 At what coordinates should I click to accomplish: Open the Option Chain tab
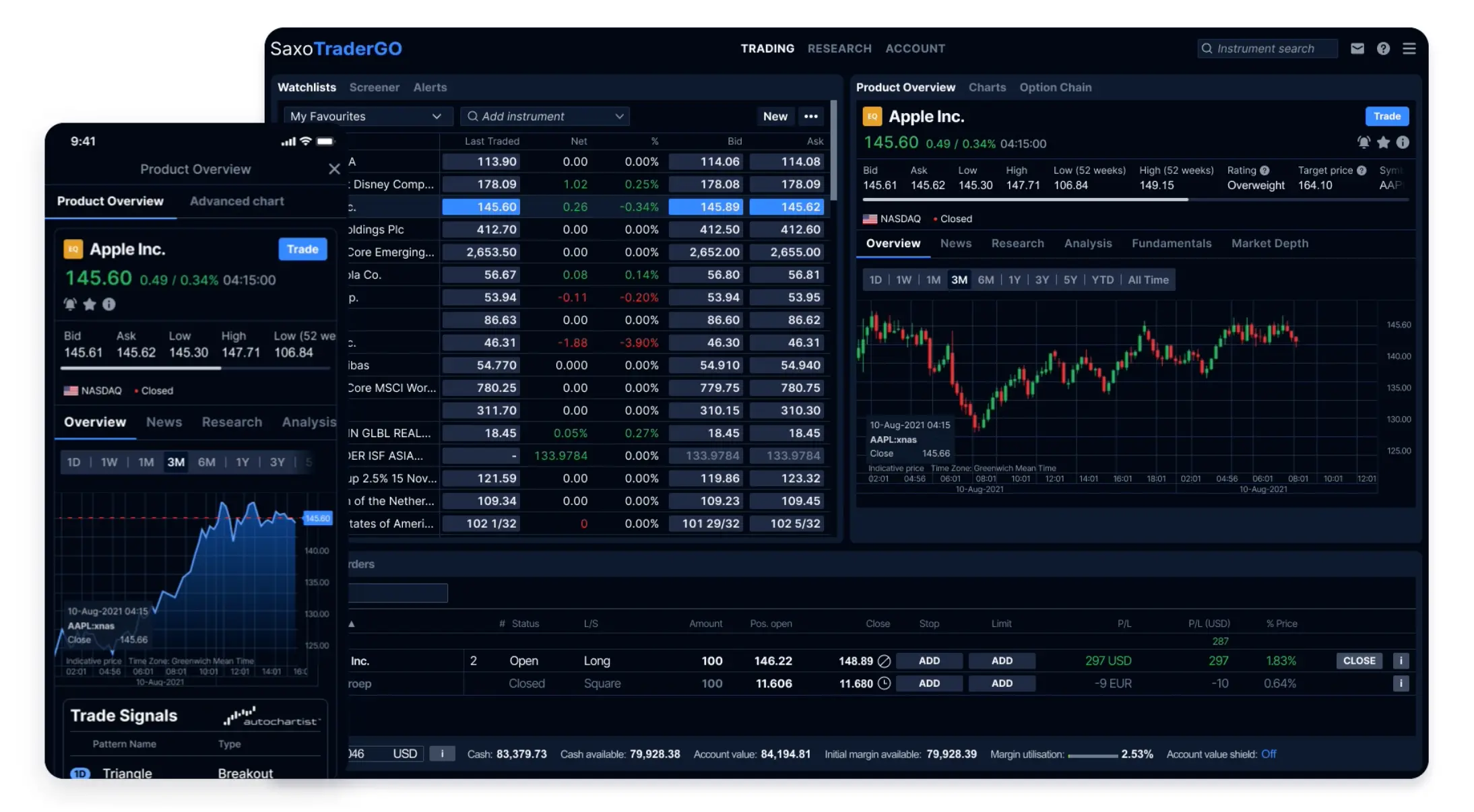(x=1055, y=87)
